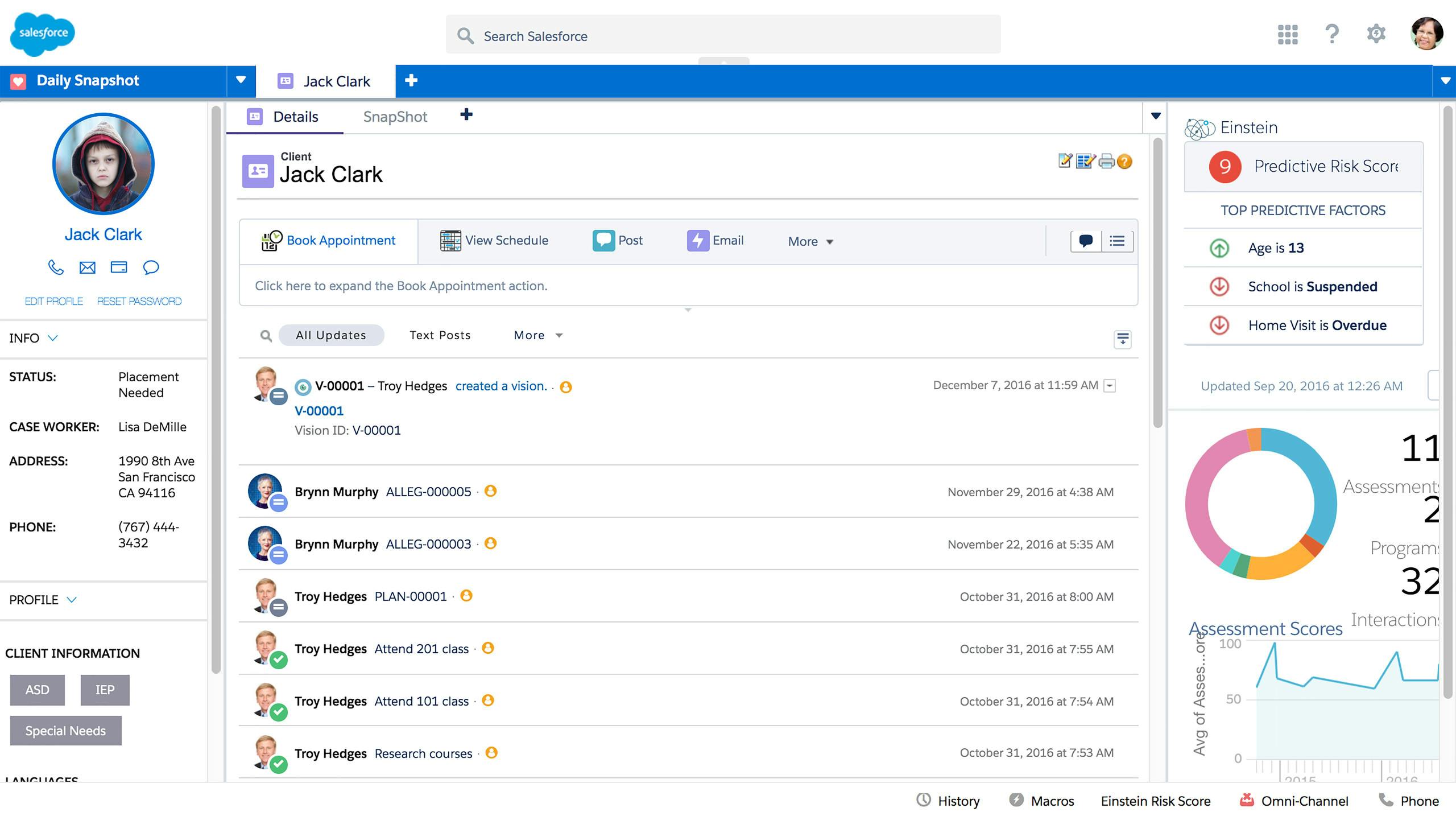Viewport: 1456px width, 816px height.
Task: Switch to feed view speech bubble toggle
Action: (x=1086, y=241)
